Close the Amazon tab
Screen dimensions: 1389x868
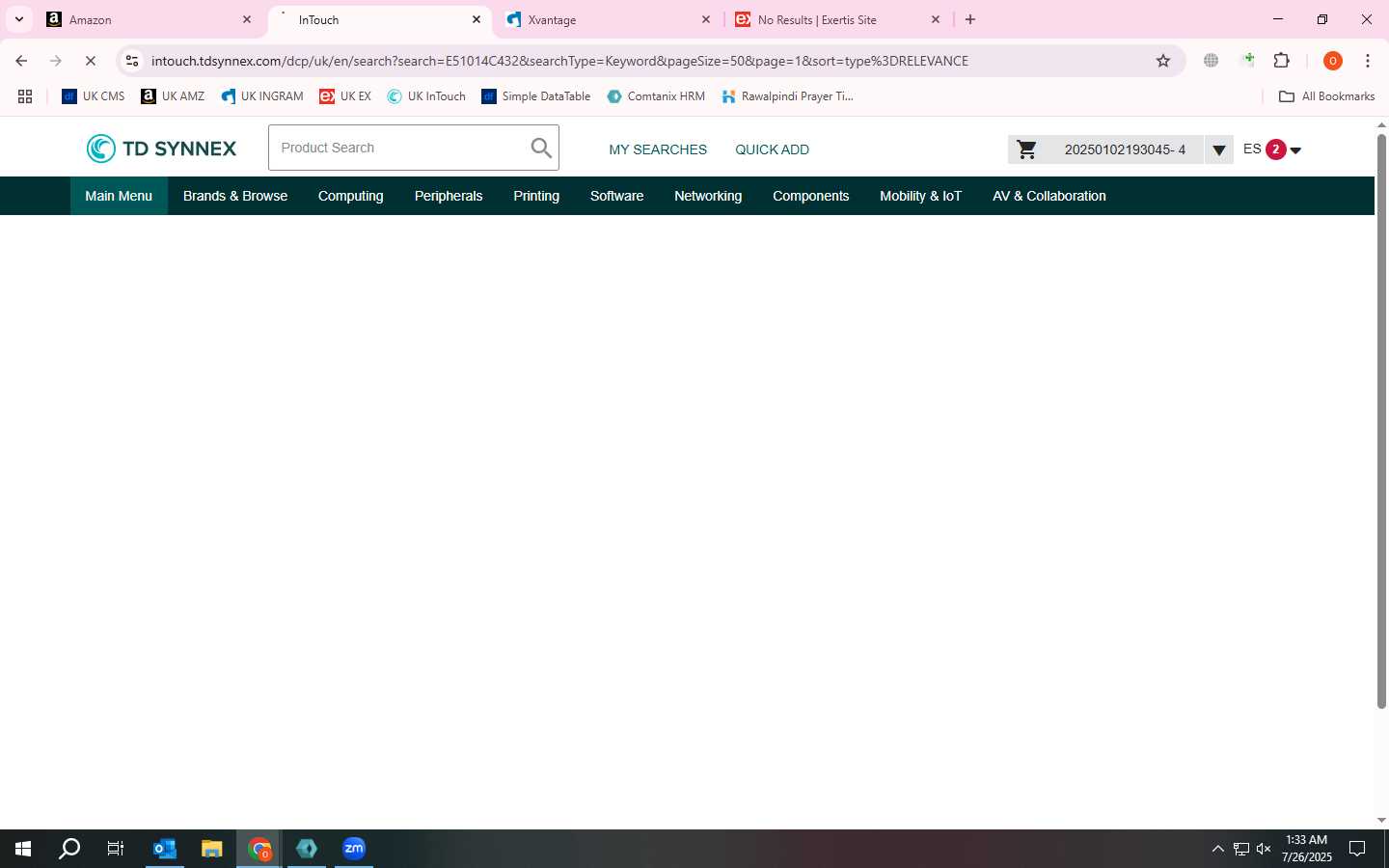pyautogui.click(x=247, y=19)
